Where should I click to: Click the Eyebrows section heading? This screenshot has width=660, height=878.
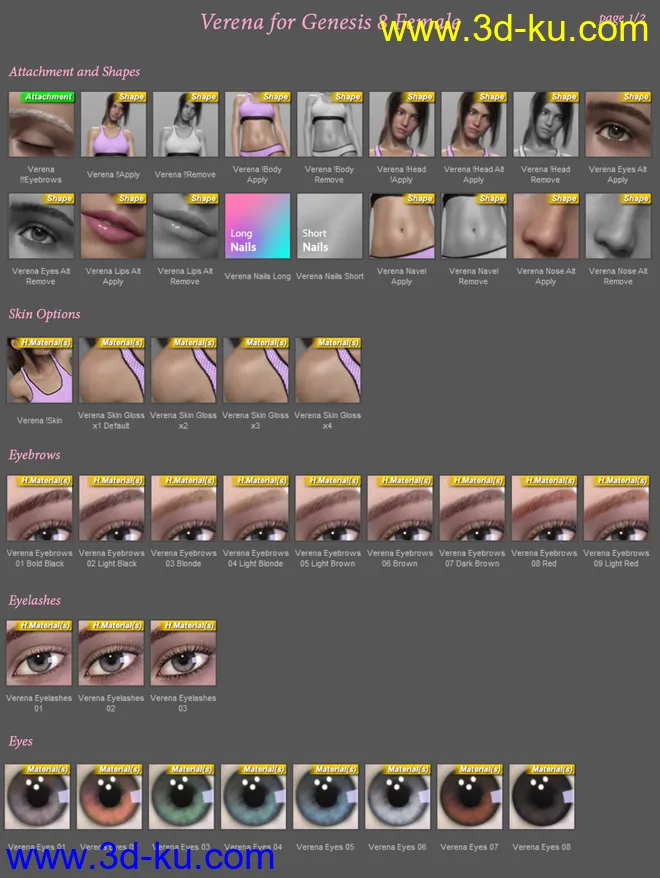point(35,455)
